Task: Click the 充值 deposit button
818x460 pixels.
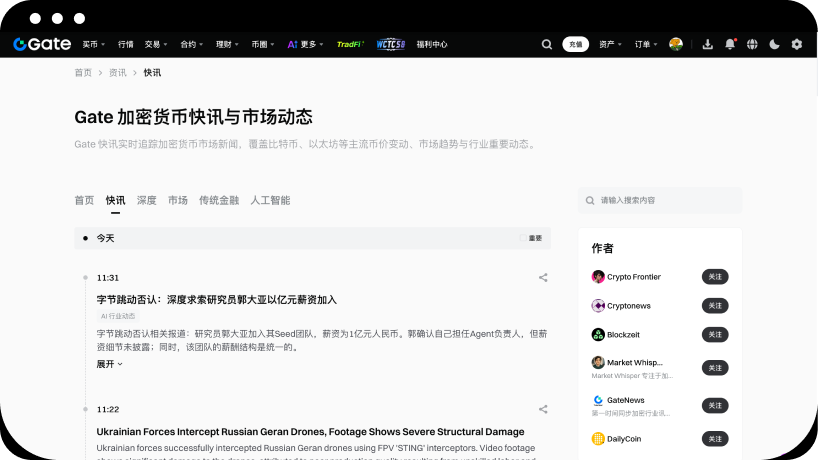Action: coord(575,44)
